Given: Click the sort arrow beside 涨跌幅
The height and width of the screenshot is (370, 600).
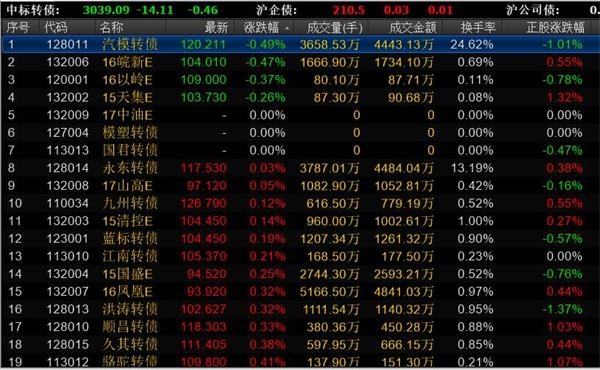Looking at the screenshot, I should 287,29.
